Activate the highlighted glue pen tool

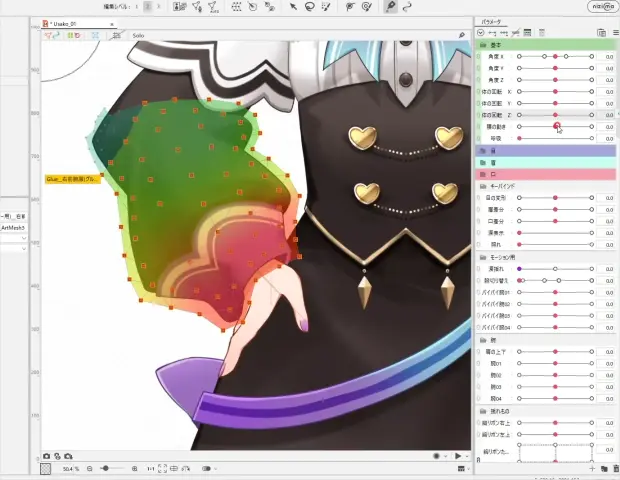point(391,6)
